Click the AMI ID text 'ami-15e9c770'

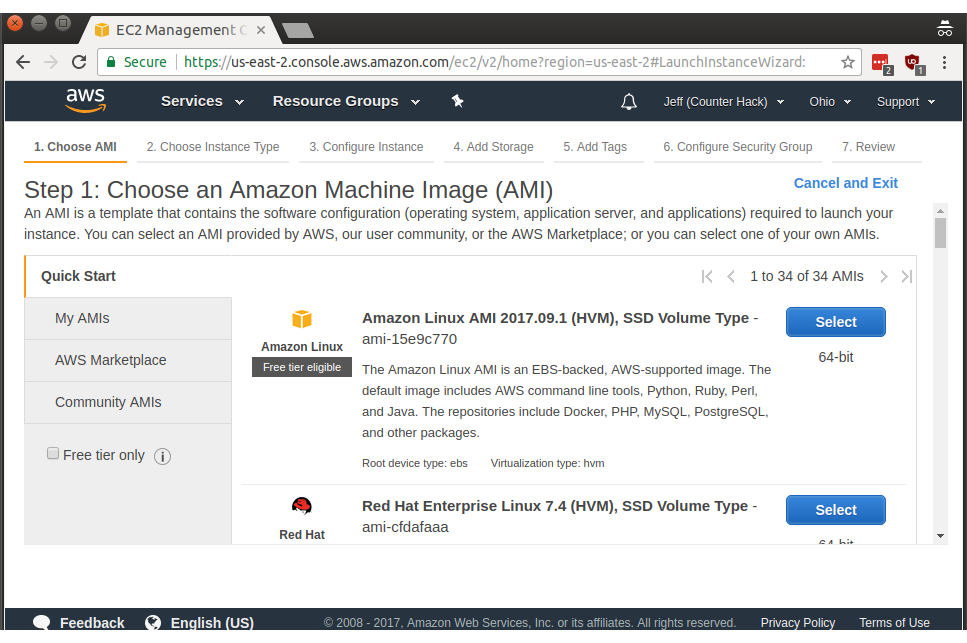point(409,339)
